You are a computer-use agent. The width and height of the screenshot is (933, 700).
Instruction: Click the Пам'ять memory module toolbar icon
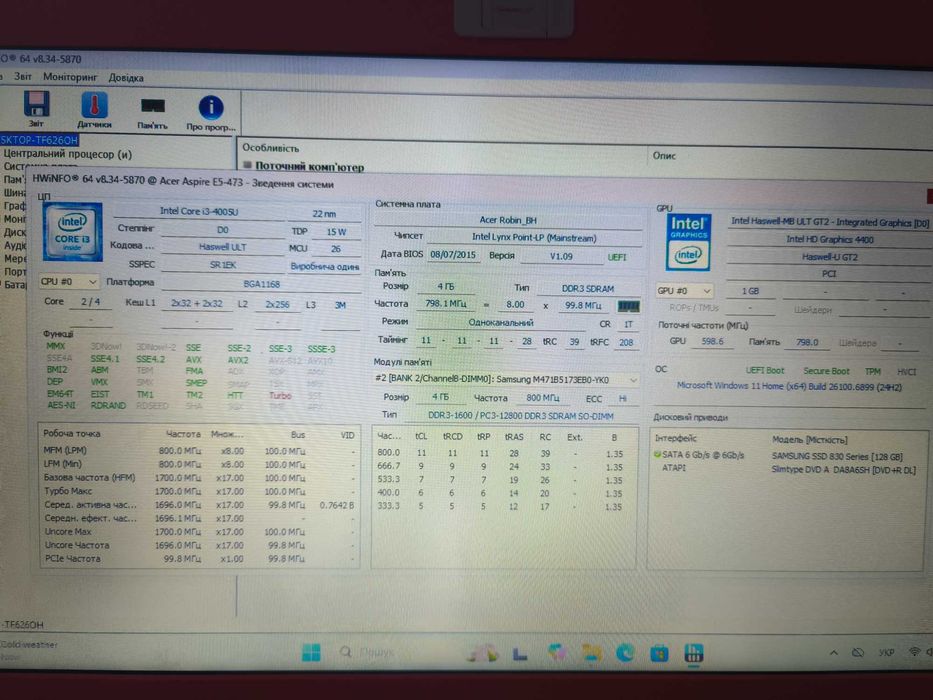[152, 107]
